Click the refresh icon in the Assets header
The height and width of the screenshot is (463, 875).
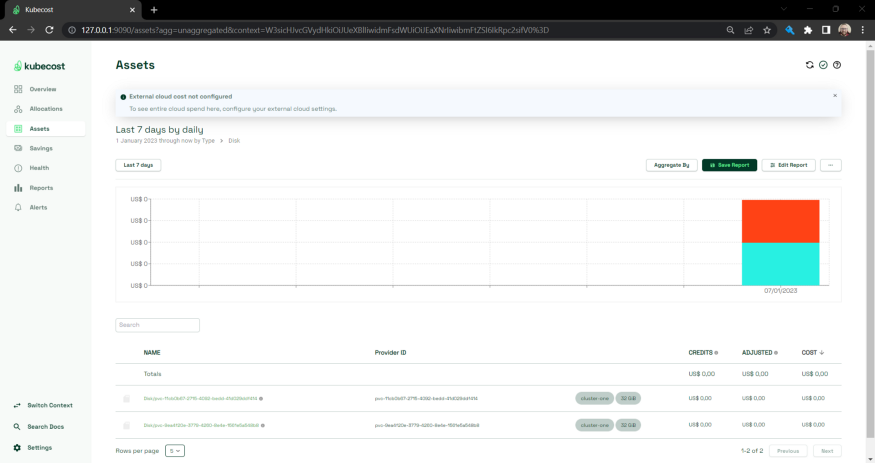[810, 65]
